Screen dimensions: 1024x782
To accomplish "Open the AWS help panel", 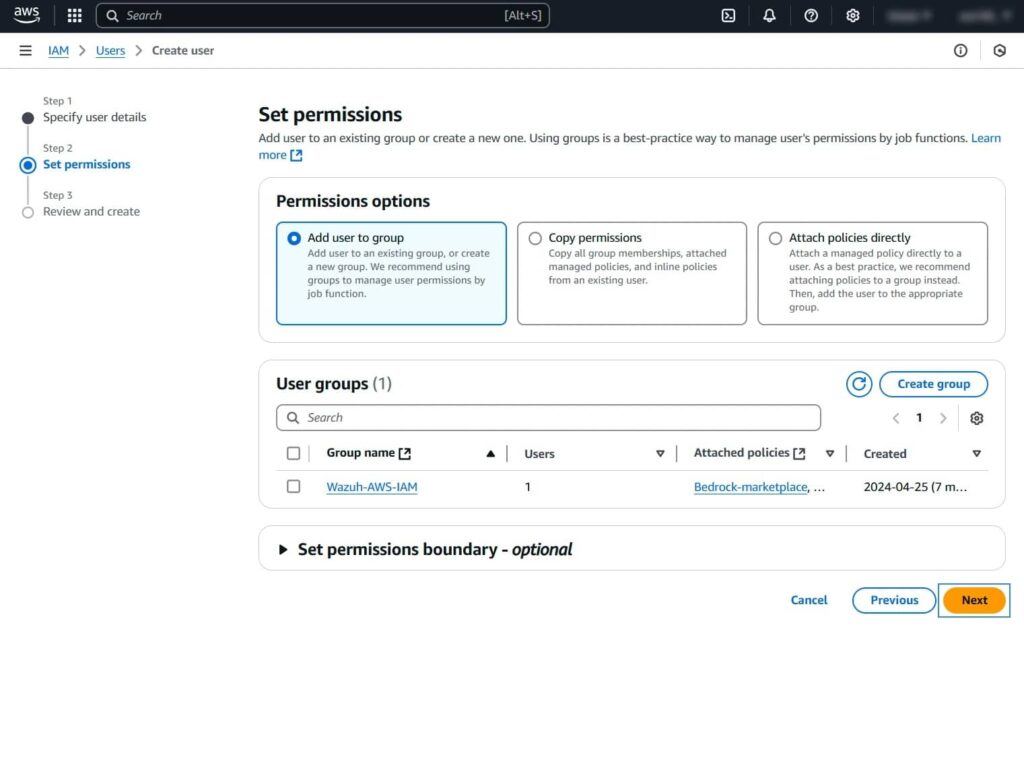I will click(x=810, y=15).
